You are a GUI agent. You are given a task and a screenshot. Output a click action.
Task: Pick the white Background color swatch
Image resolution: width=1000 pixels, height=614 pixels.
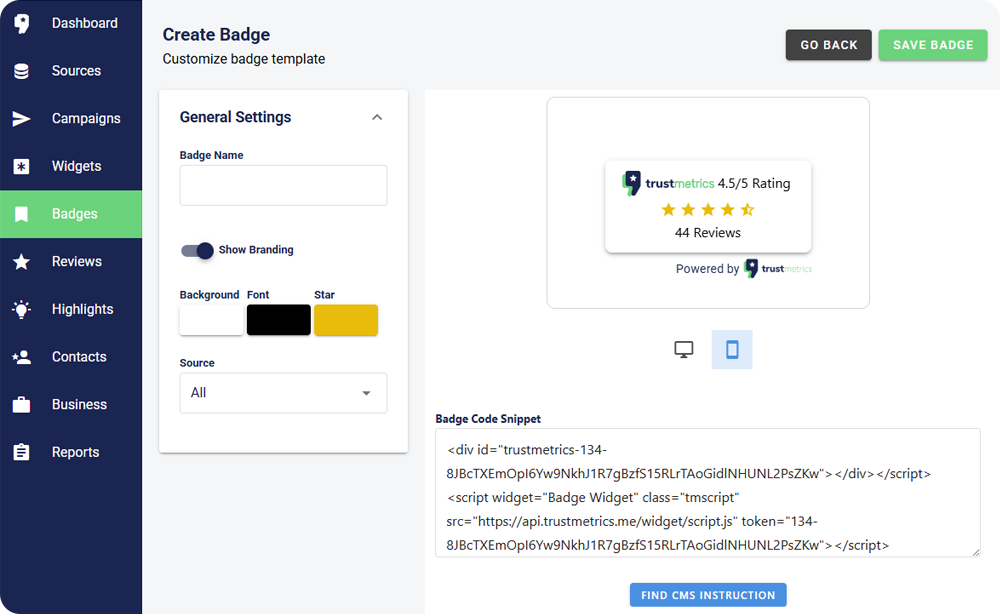tap(211, 320)
